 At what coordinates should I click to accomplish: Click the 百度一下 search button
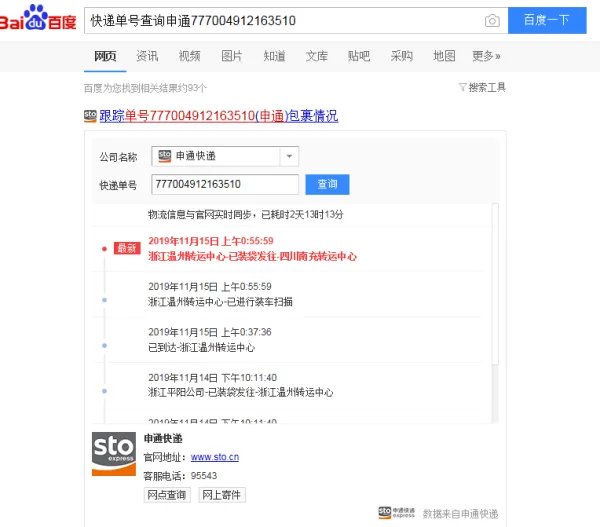[x=547, y=20]
